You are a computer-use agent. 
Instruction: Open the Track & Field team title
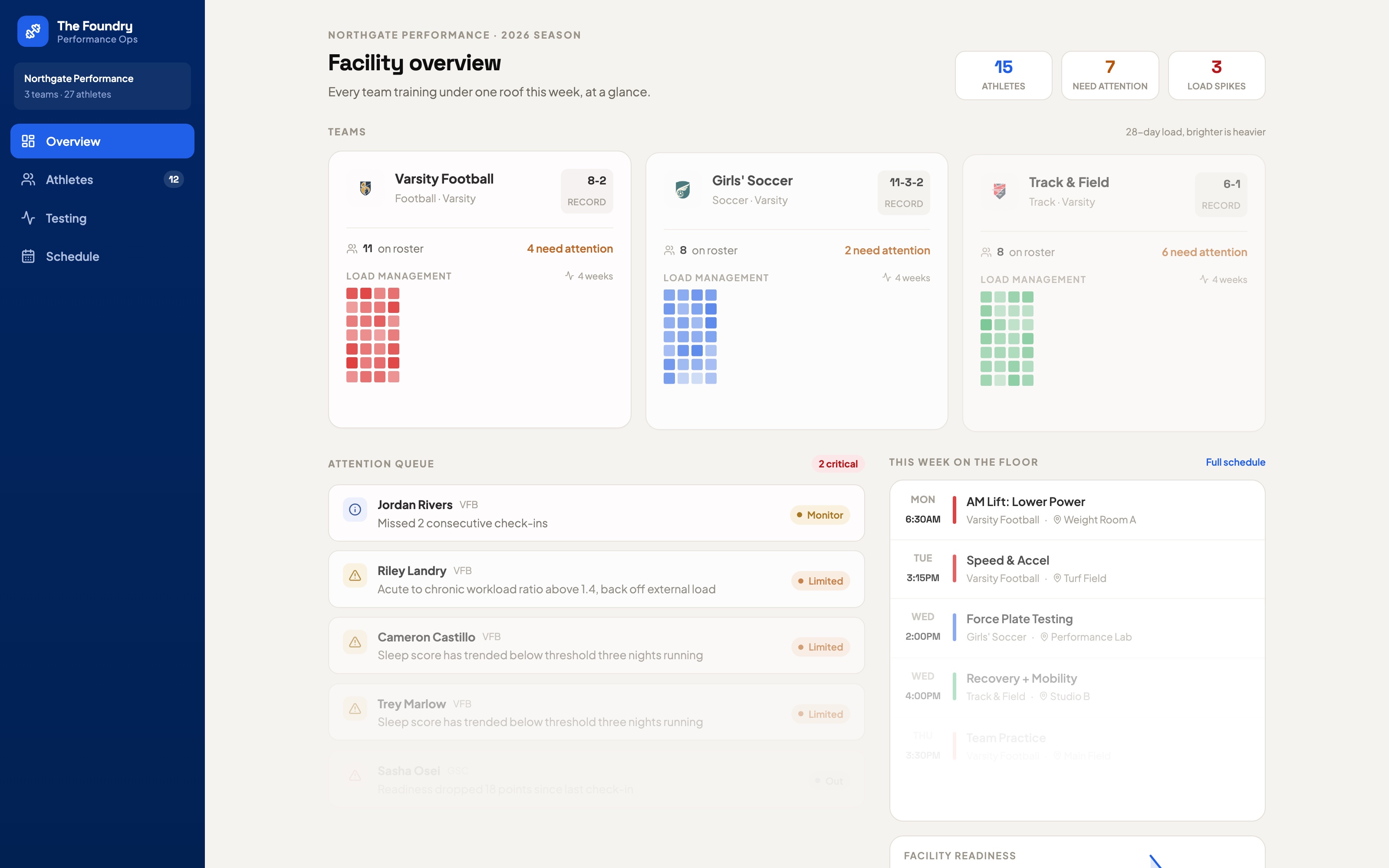(x=1069, y=183)
